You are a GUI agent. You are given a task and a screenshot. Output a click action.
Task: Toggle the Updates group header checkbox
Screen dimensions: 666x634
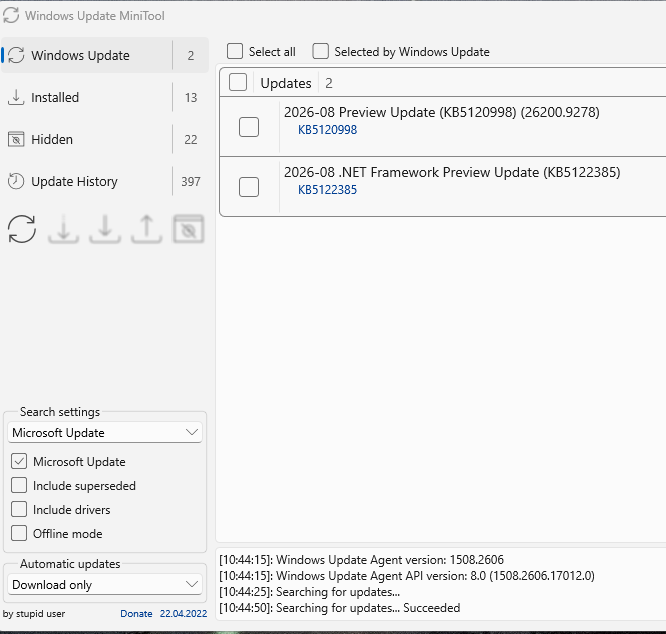pyautogui.click(x=238, y=83)
